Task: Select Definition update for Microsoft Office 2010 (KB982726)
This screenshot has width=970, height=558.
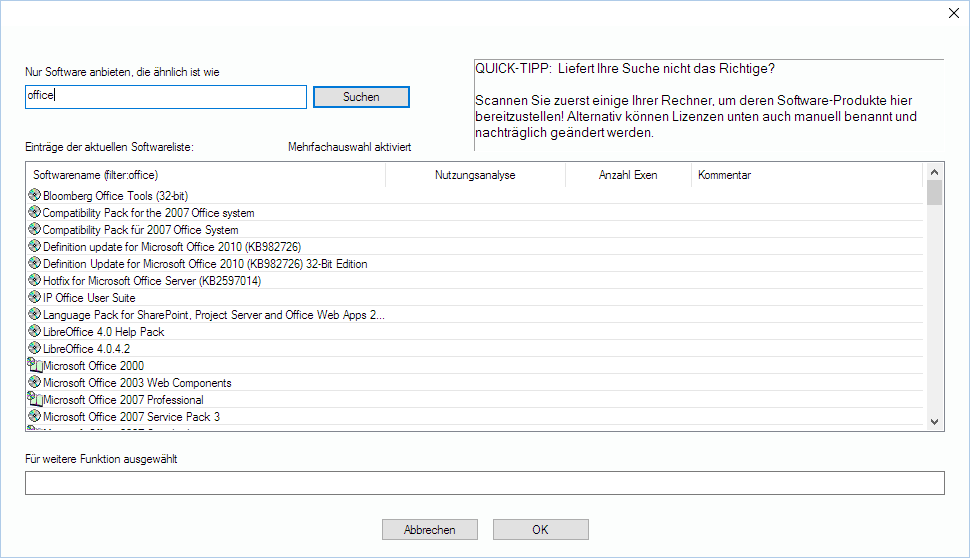Action: 172,247
